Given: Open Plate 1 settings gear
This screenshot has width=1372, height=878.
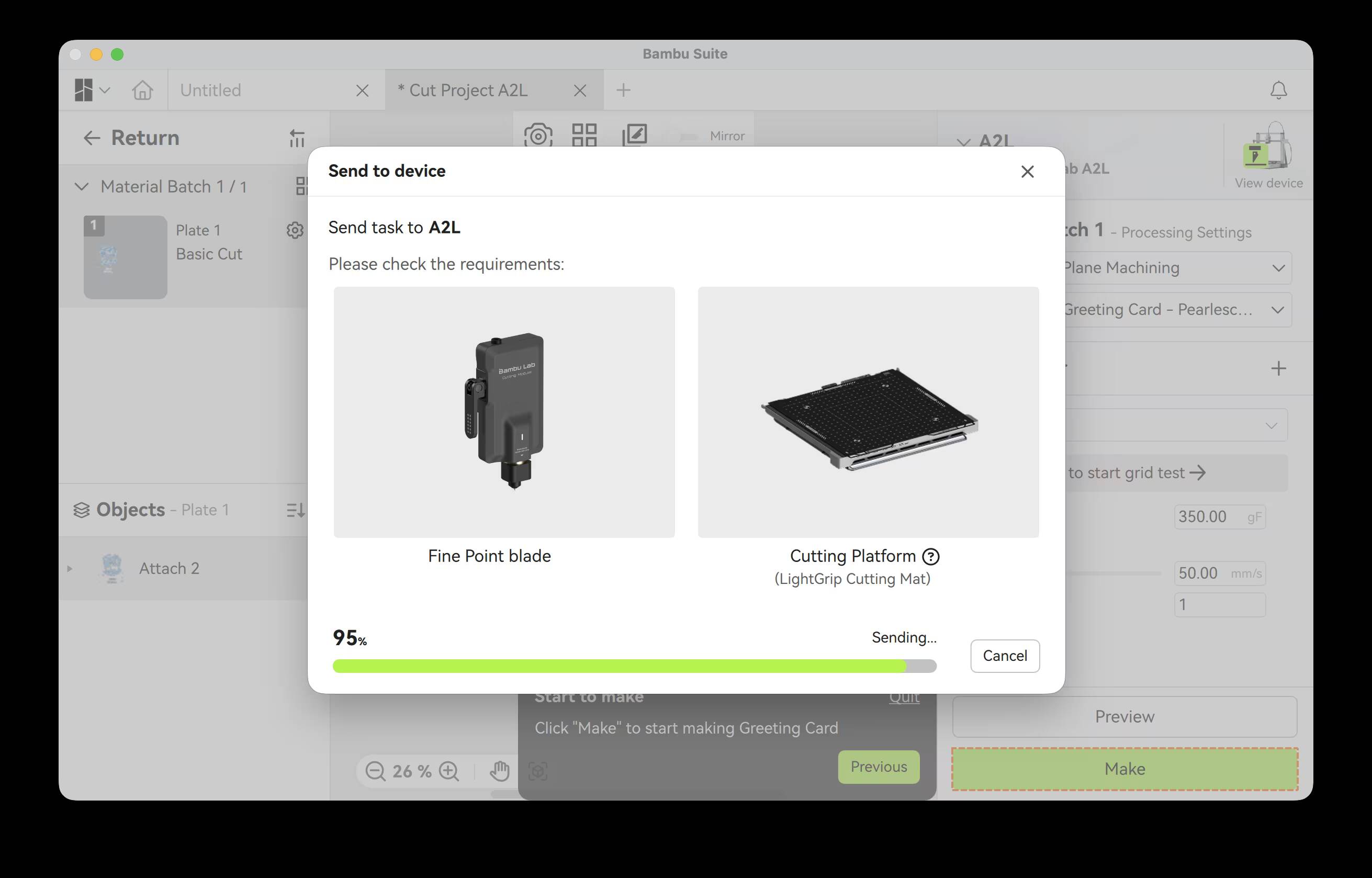Looking at the screenshot, I should [295, 230].
